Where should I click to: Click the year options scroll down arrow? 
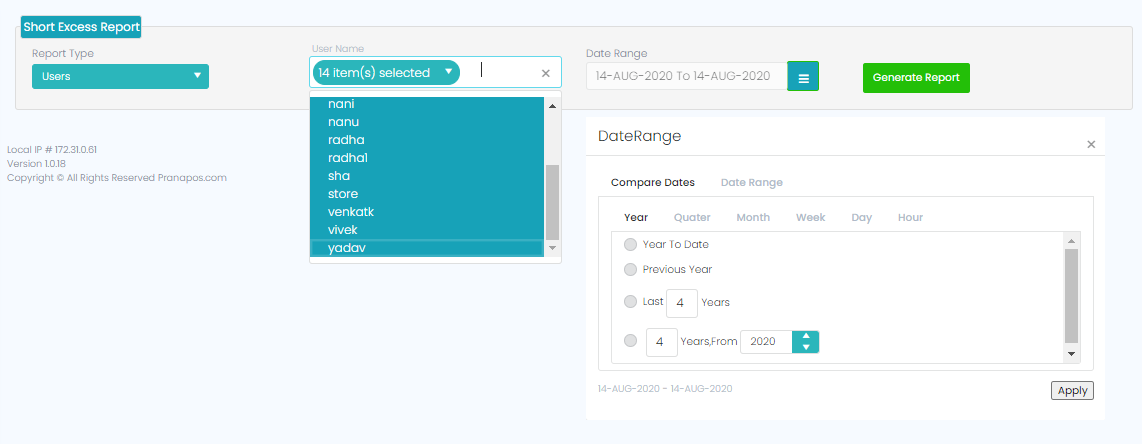pos(1071,354)
